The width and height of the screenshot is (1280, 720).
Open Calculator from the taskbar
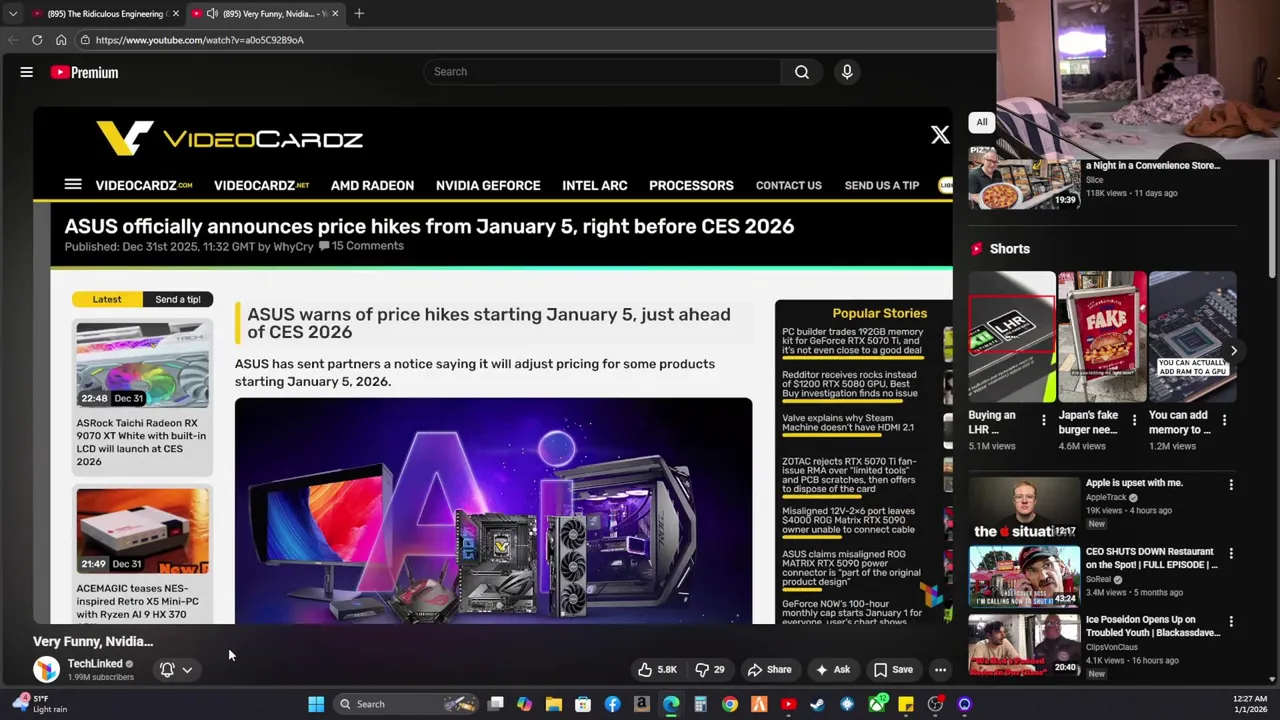[700, 704]
